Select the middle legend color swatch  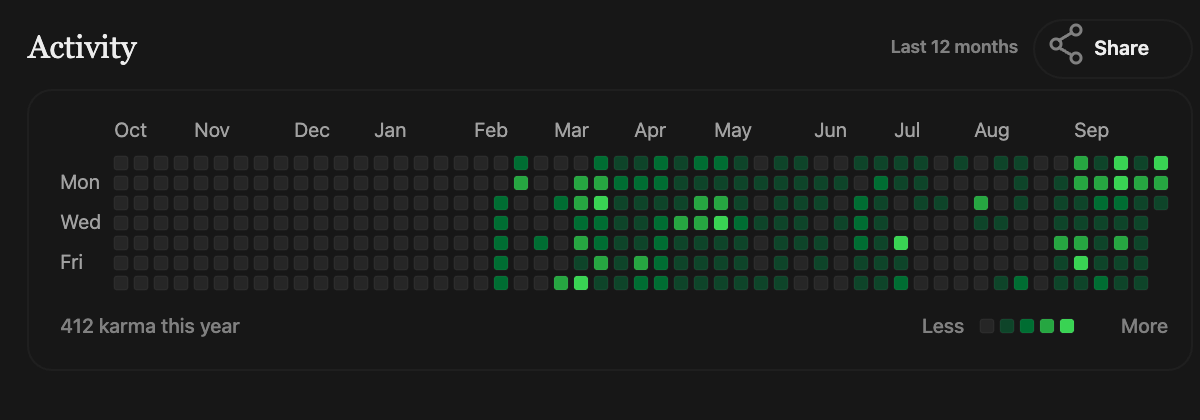click(x=1027, y=326)
